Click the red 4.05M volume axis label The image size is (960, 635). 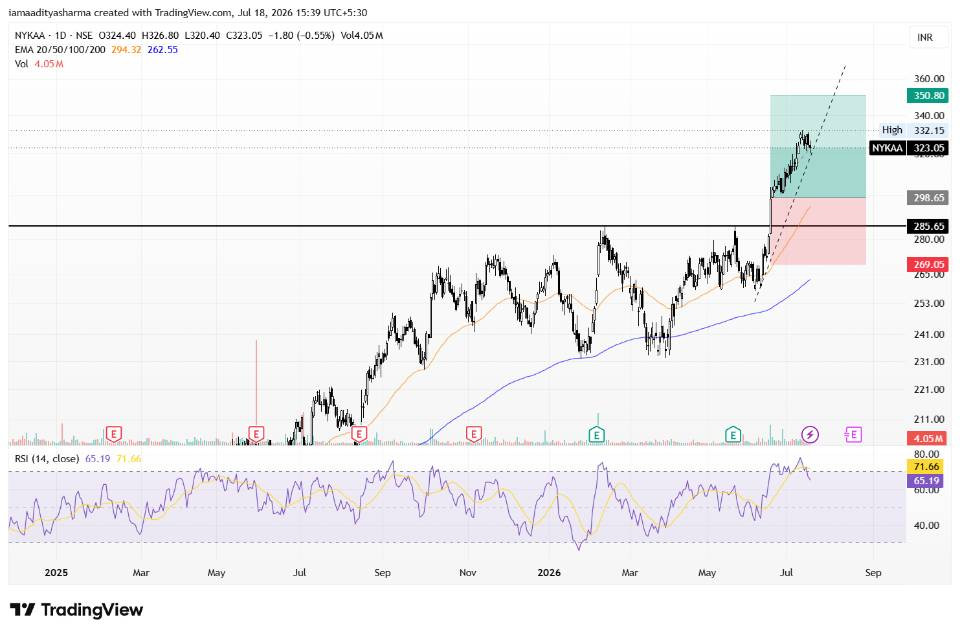928,438
